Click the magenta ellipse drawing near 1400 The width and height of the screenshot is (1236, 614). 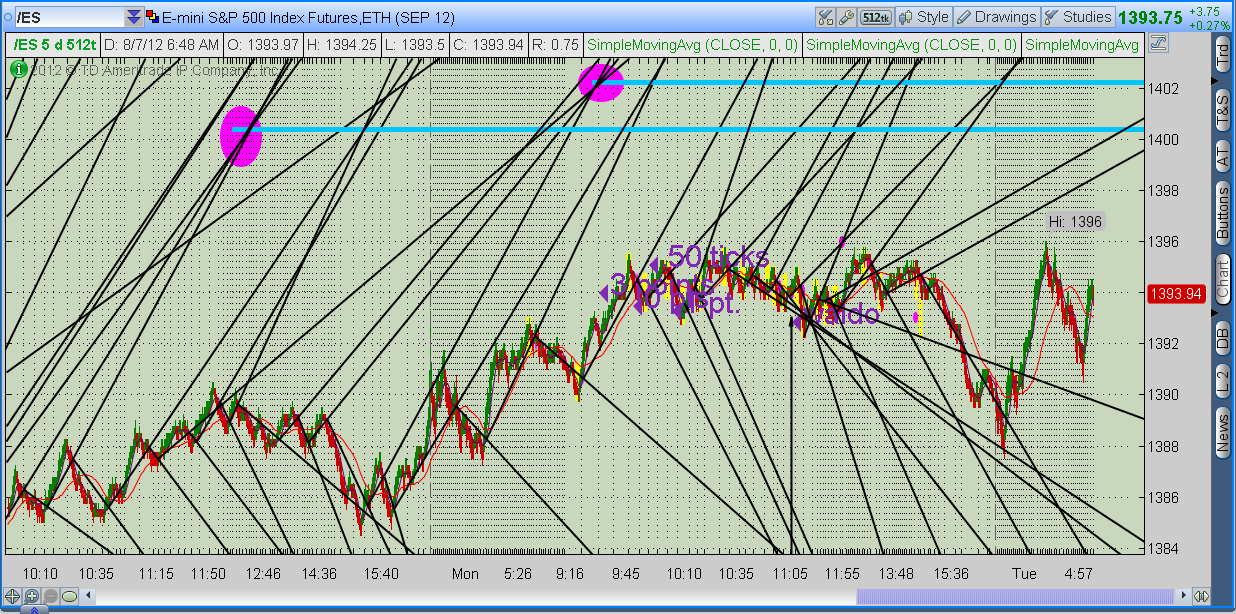241,135
